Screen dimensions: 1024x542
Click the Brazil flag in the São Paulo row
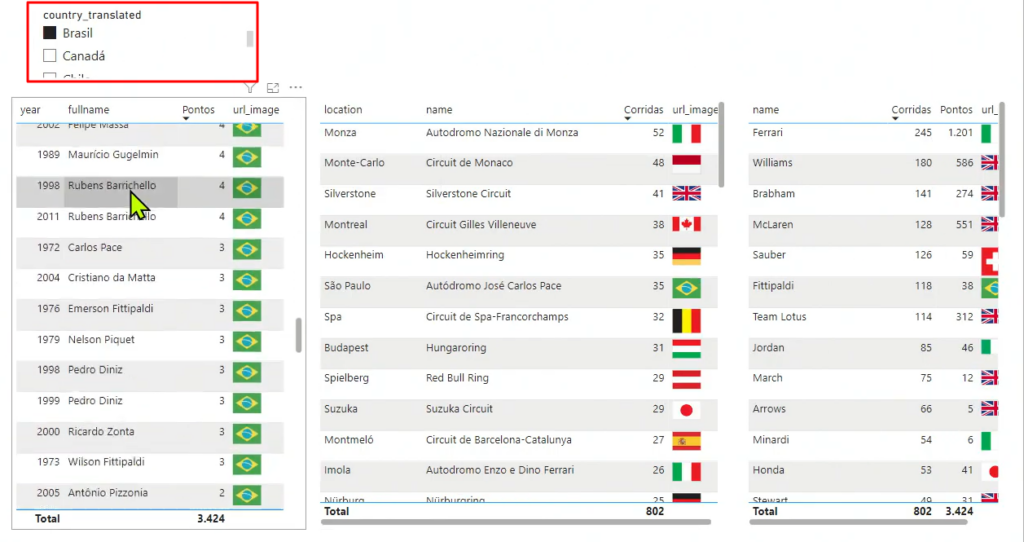(x=686, y=287)
